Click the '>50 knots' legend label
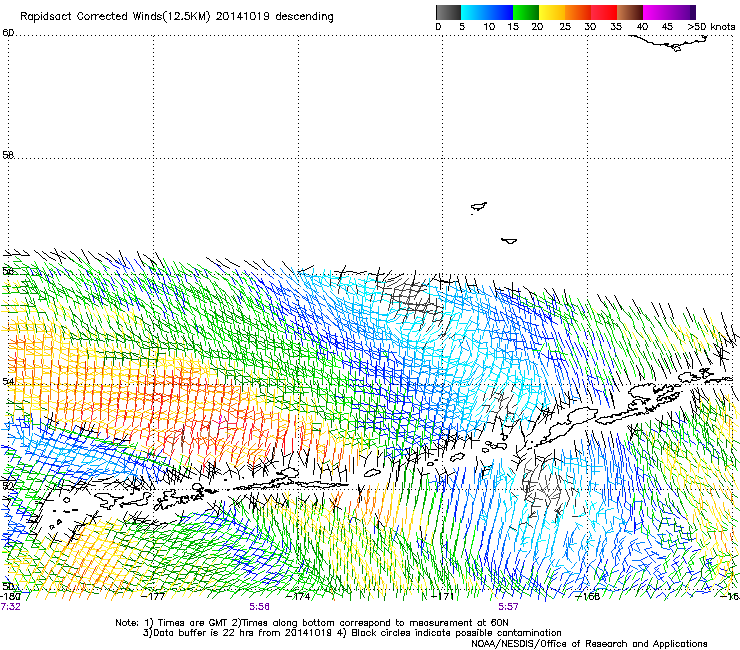Screen dimensions: 740x650 click(x=711, y=27)
